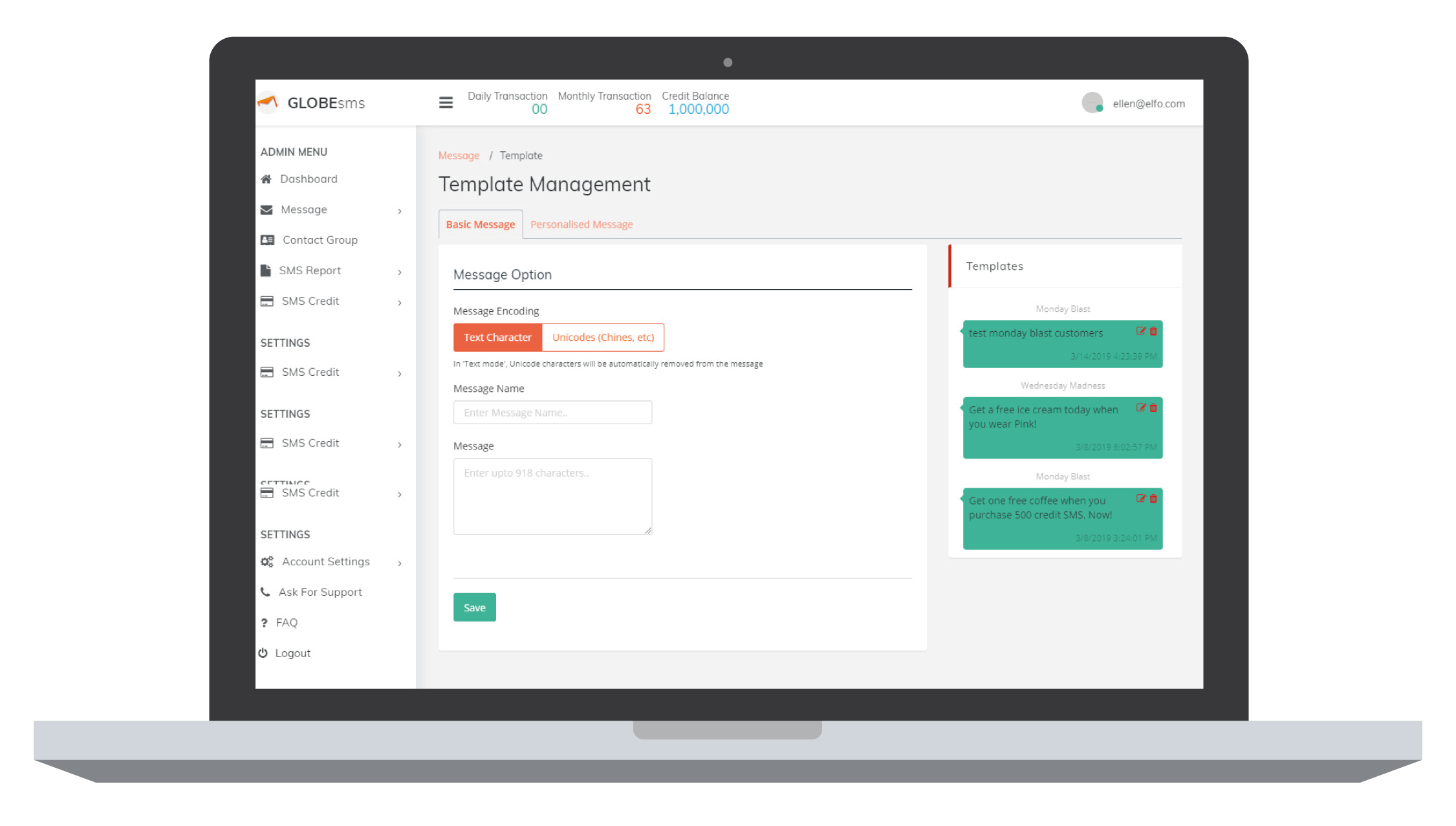Click the Logout power icon
The height and width of the screenshot is (826, 1456).
pos(263,653)
